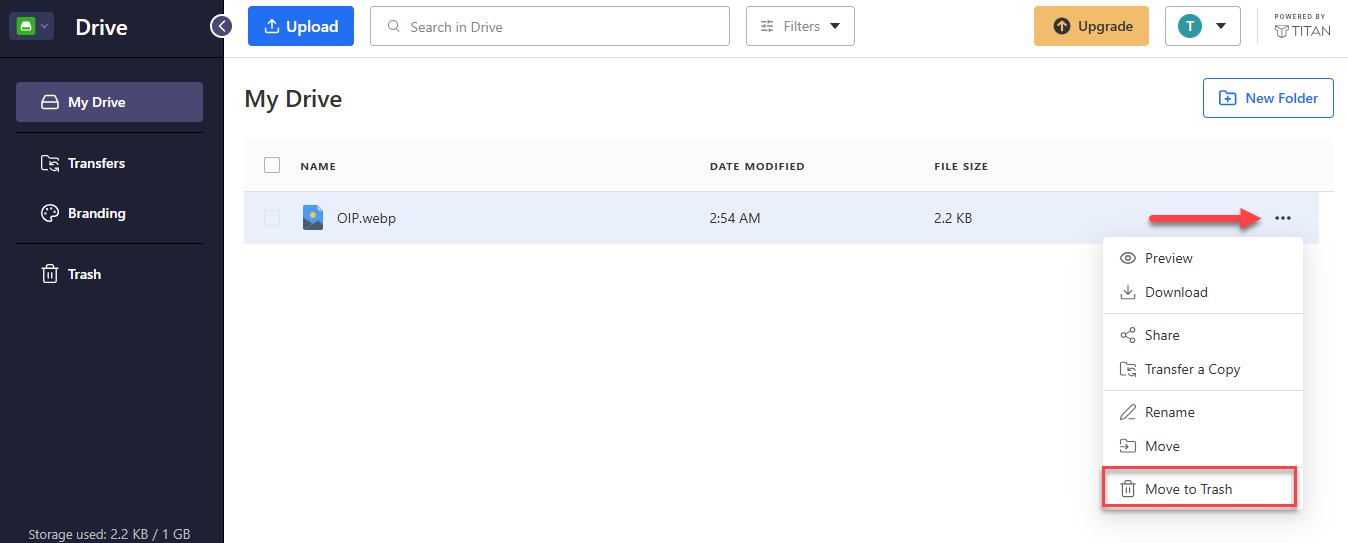Choose Transfer a Copy from the menu

(1203, 369)
